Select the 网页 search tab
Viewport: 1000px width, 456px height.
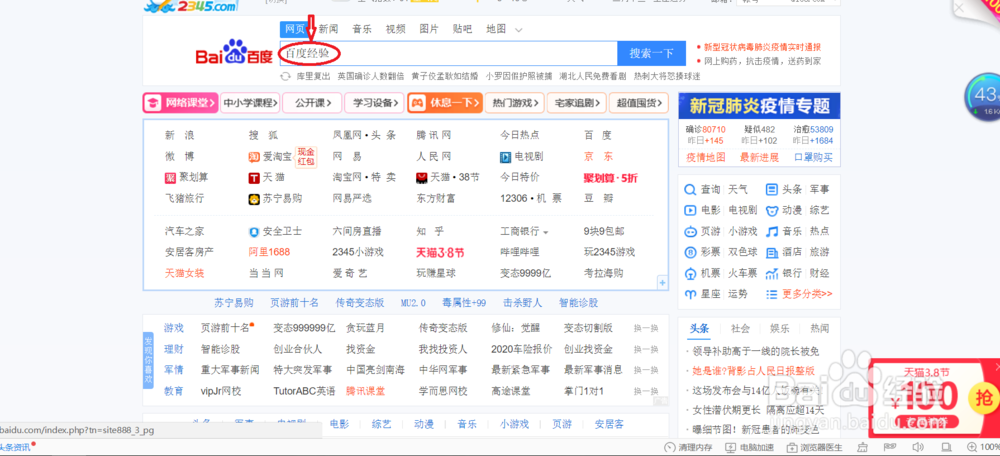[295, 29]
